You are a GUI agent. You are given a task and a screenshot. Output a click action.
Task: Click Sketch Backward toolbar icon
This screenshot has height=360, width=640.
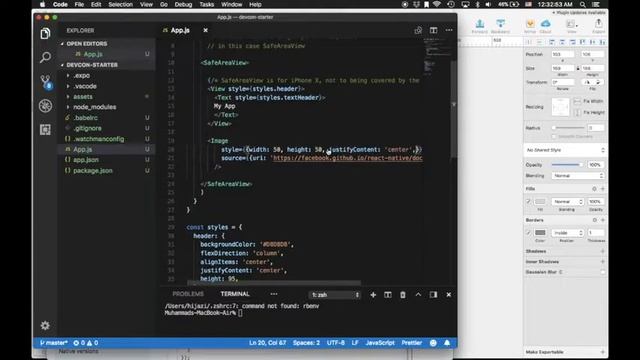[x=500, y=27]
